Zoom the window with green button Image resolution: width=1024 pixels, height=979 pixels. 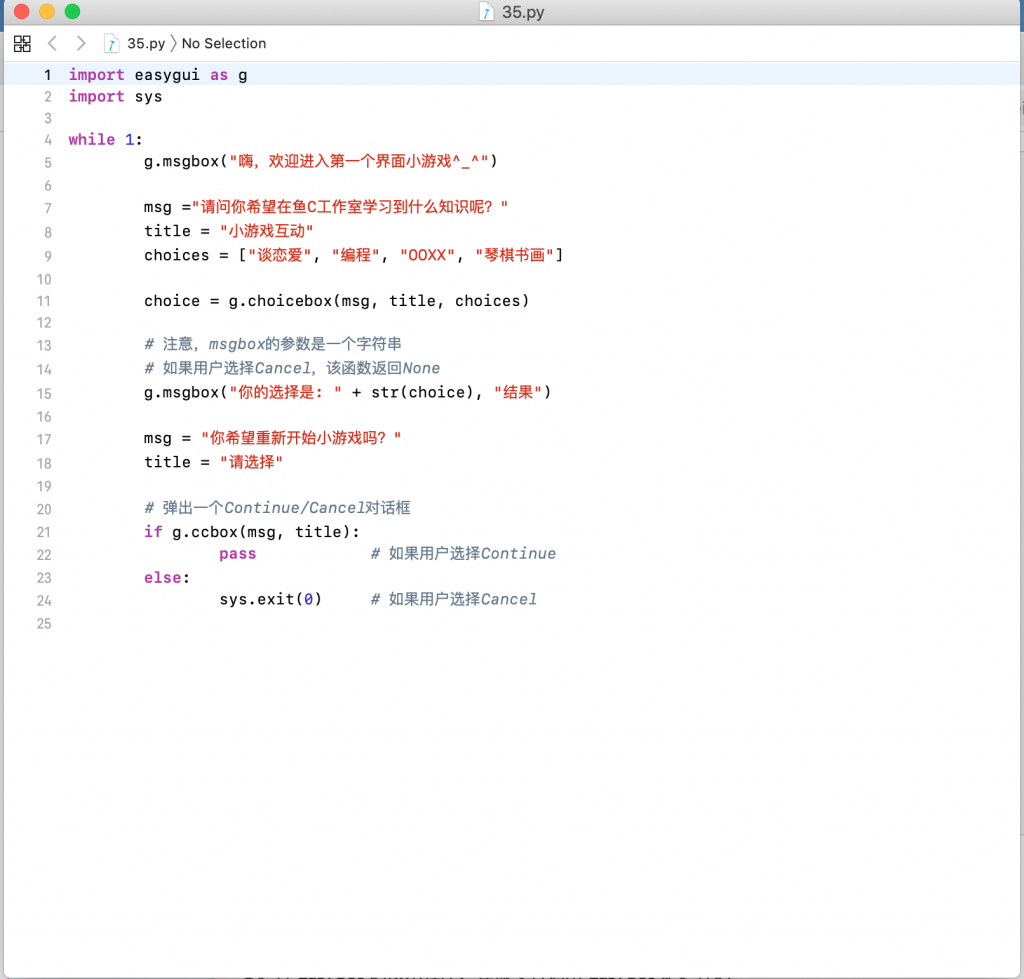[72, 12]
